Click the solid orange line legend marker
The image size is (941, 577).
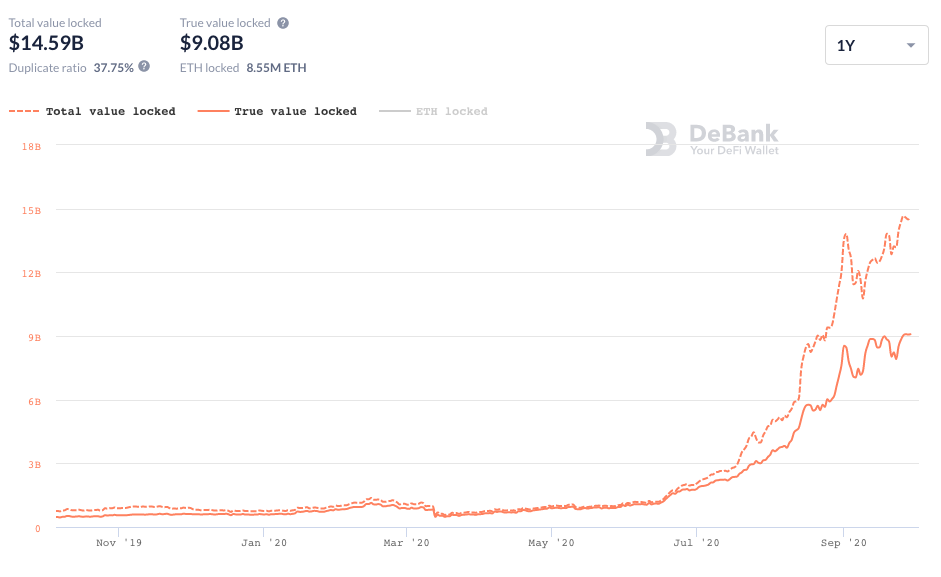(x=212, y=112)
